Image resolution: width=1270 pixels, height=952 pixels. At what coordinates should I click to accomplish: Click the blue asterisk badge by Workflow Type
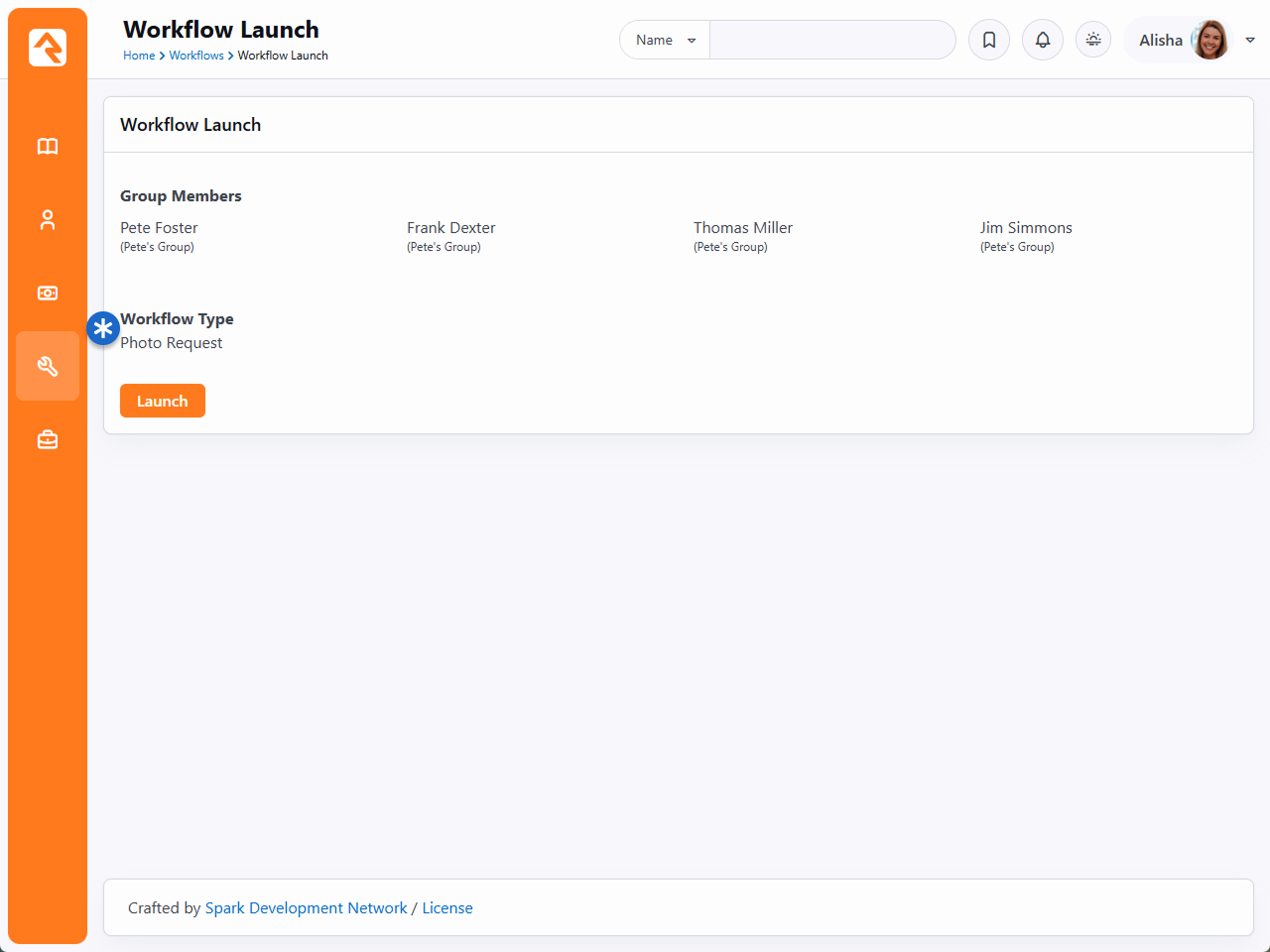tap(103, 328)
